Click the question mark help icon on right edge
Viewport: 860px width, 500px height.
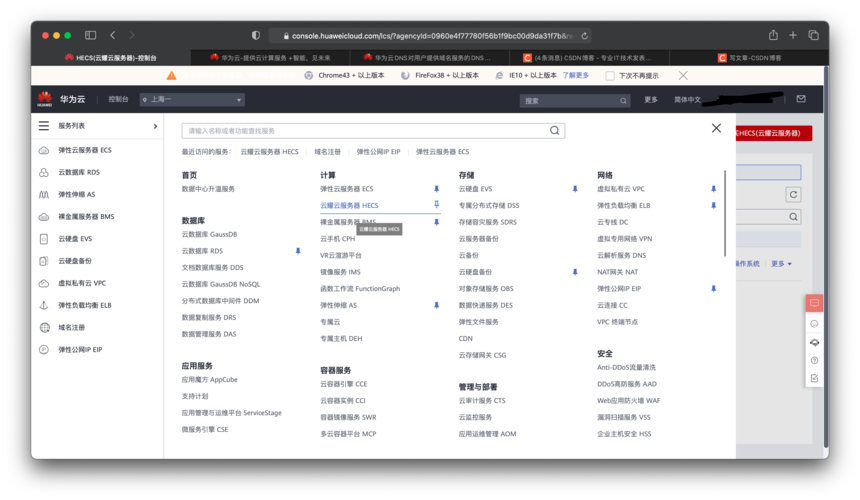coord(814,360)
